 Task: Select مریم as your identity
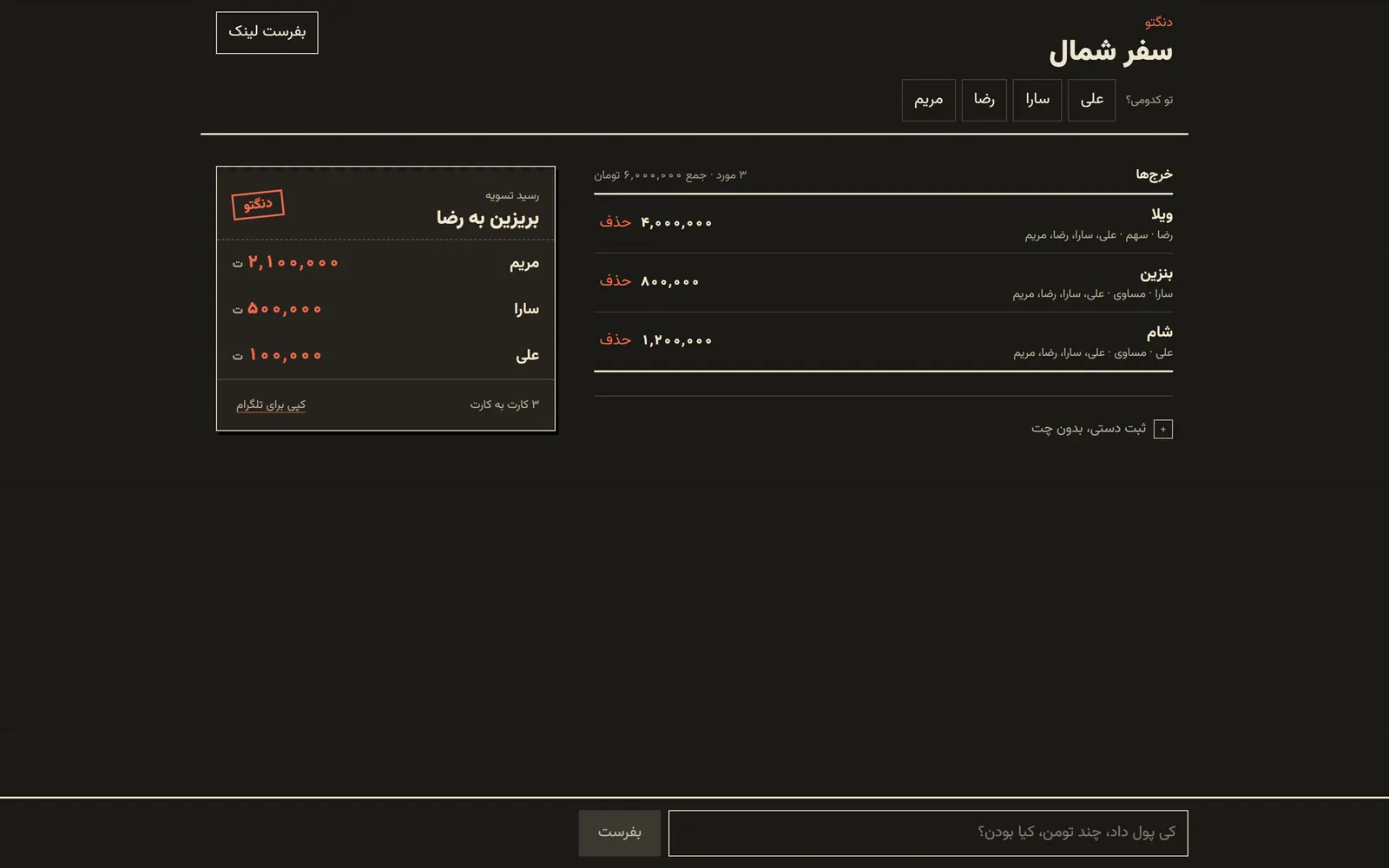point(928,100)
